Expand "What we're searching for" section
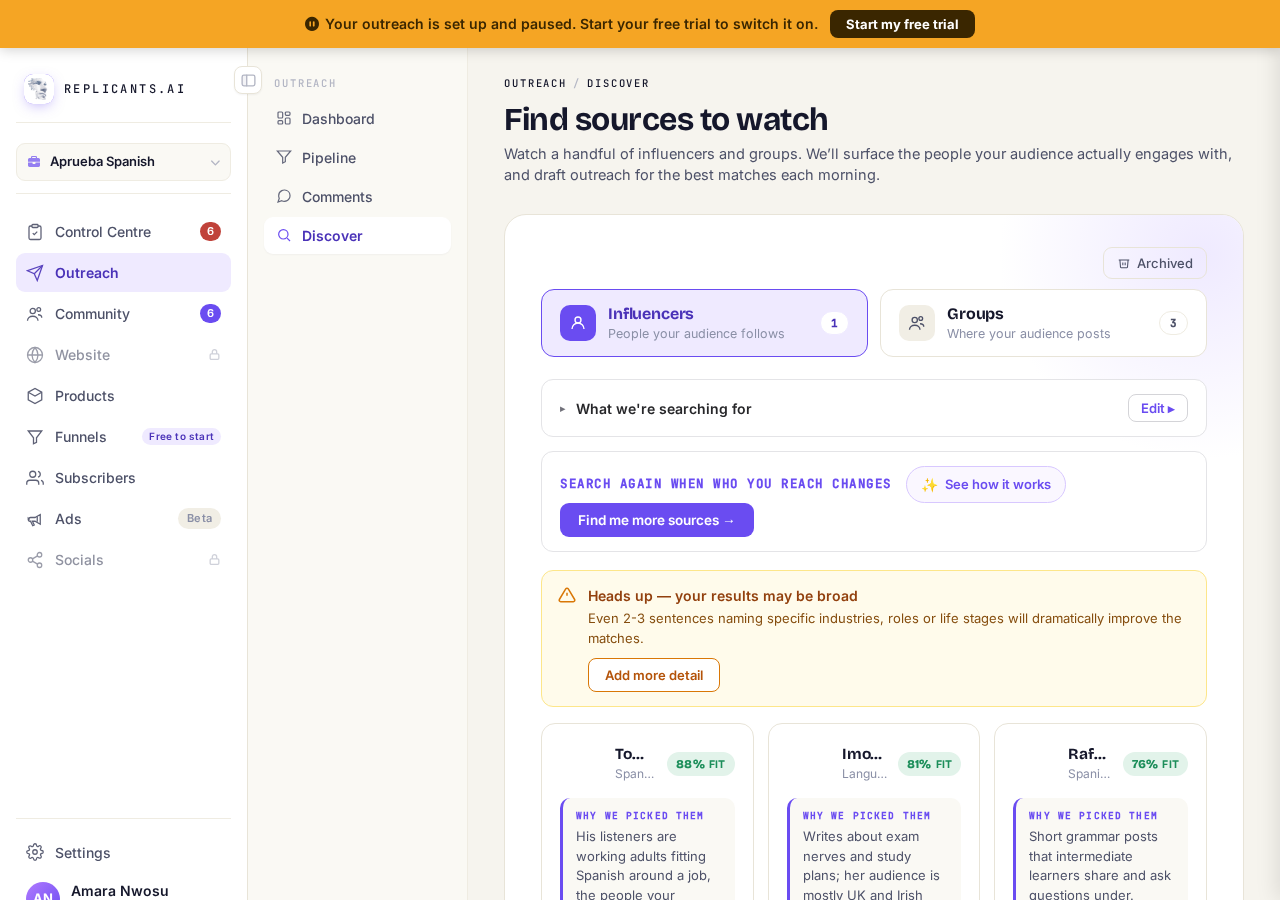The height and width of the screenshot is (900, 1280). (655, 408)
